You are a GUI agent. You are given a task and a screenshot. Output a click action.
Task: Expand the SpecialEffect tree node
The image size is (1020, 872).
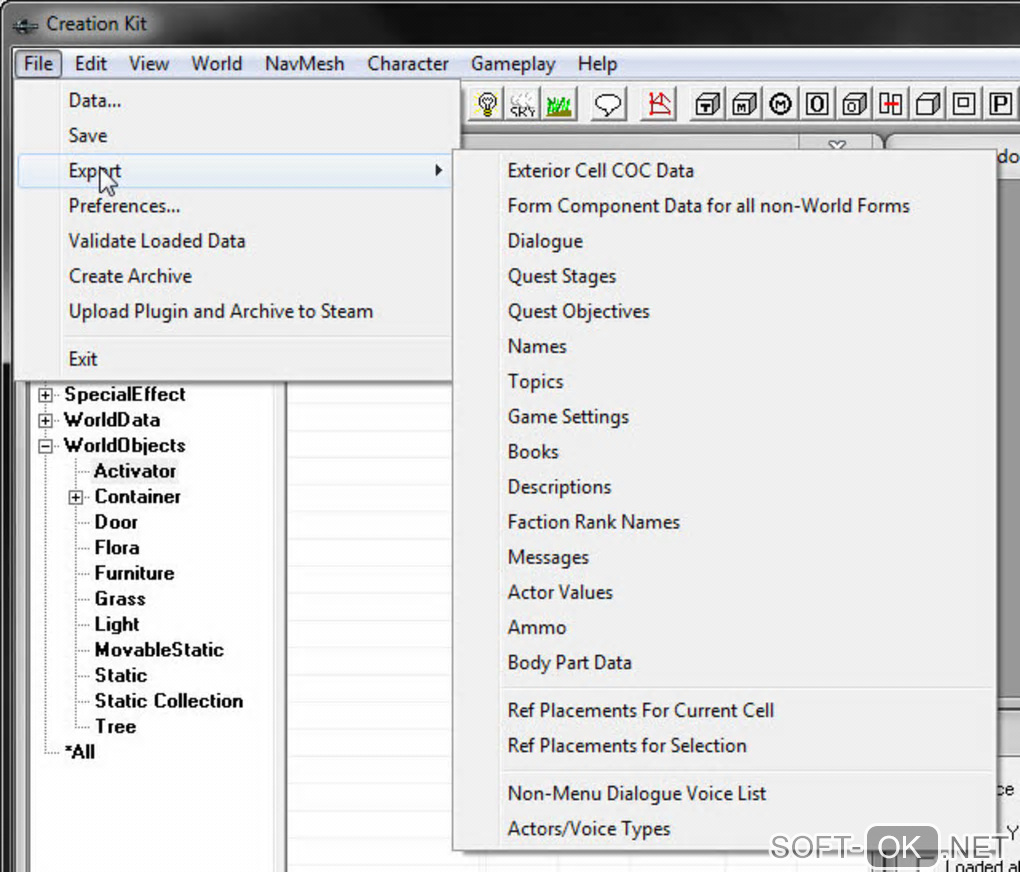tap(45, 395)
